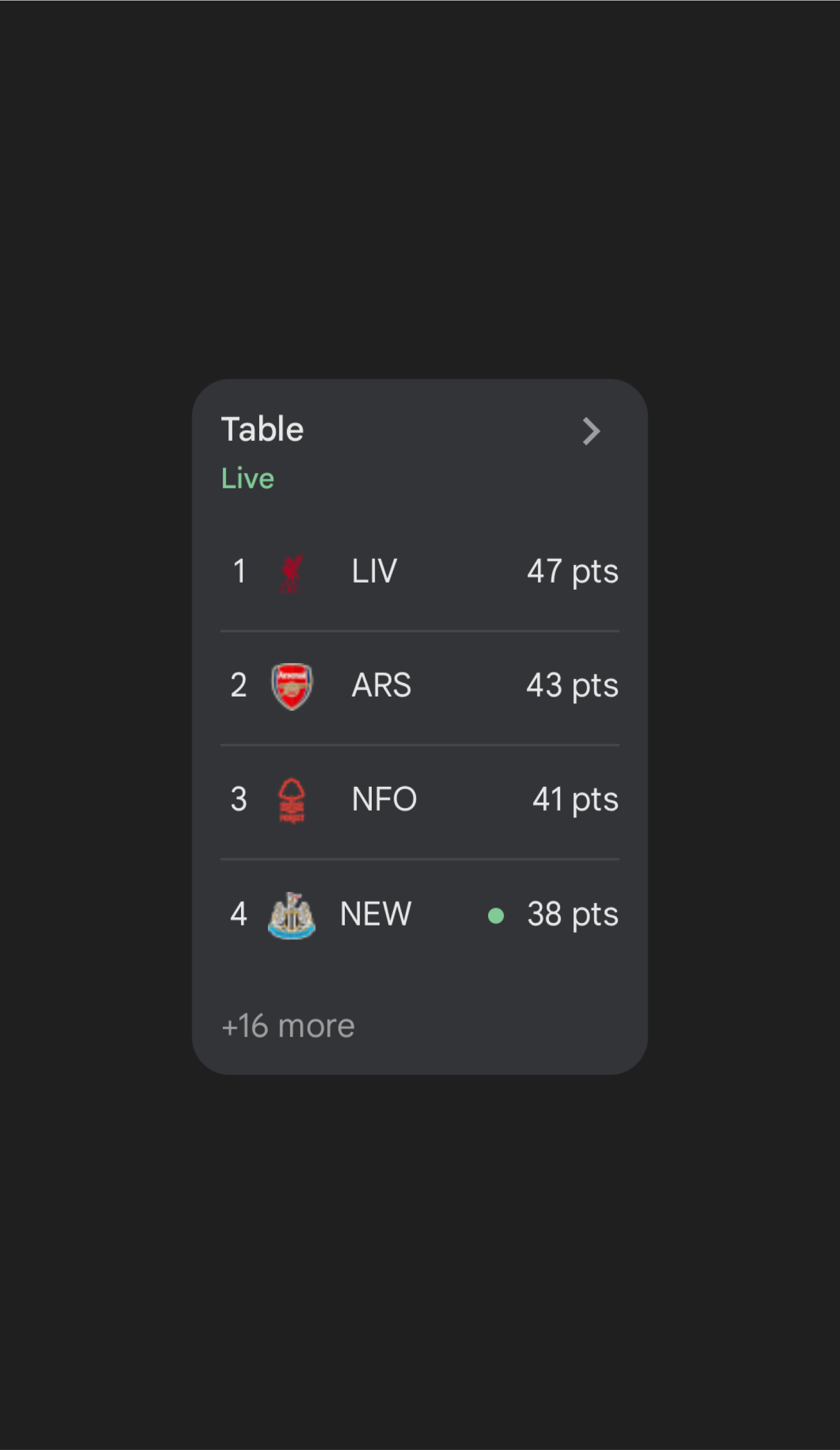Click the green live dot beside Newcastle
Viewport: 840px width, 1450px height.
(x=496, y=915)
